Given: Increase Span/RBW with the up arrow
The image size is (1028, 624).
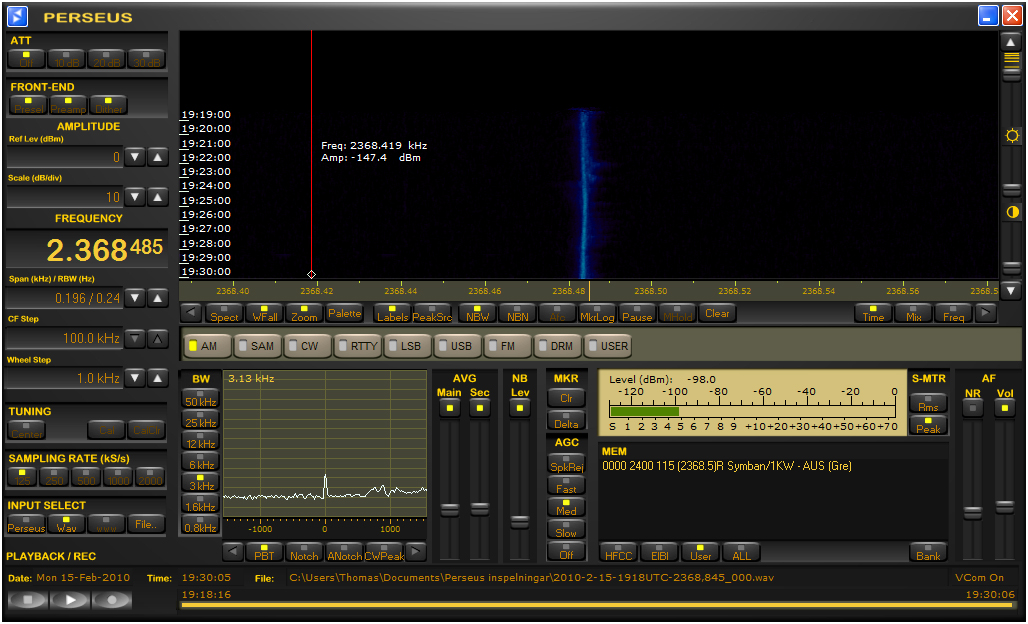Looking at the screenshot, I should coord(157,298).
